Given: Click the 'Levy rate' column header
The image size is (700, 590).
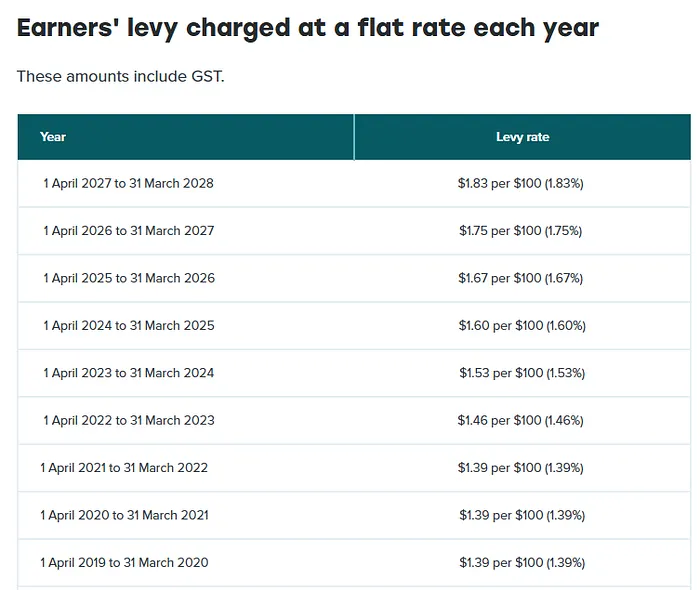Looking at the screenshot, I should tap(522, 137).
